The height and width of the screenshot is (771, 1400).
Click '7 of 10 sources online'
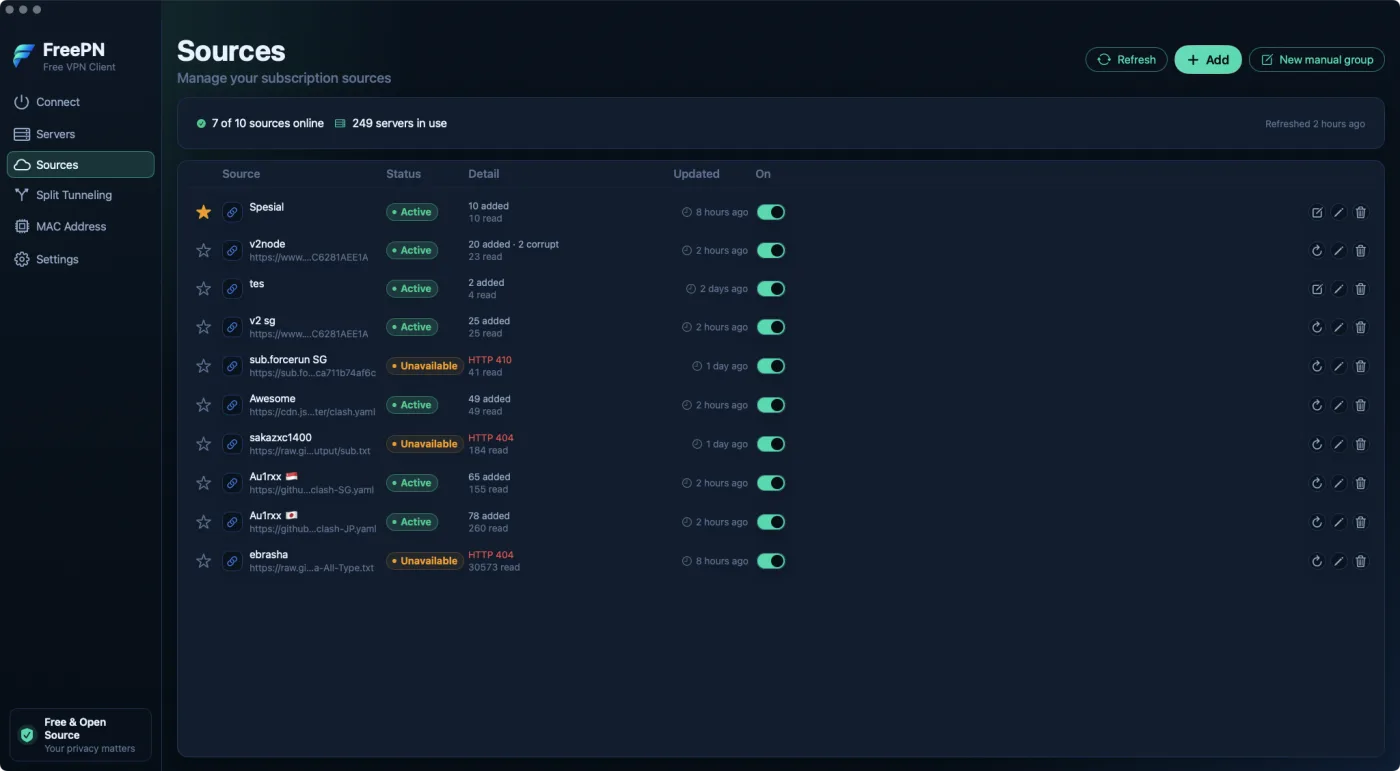coord(267,124)
